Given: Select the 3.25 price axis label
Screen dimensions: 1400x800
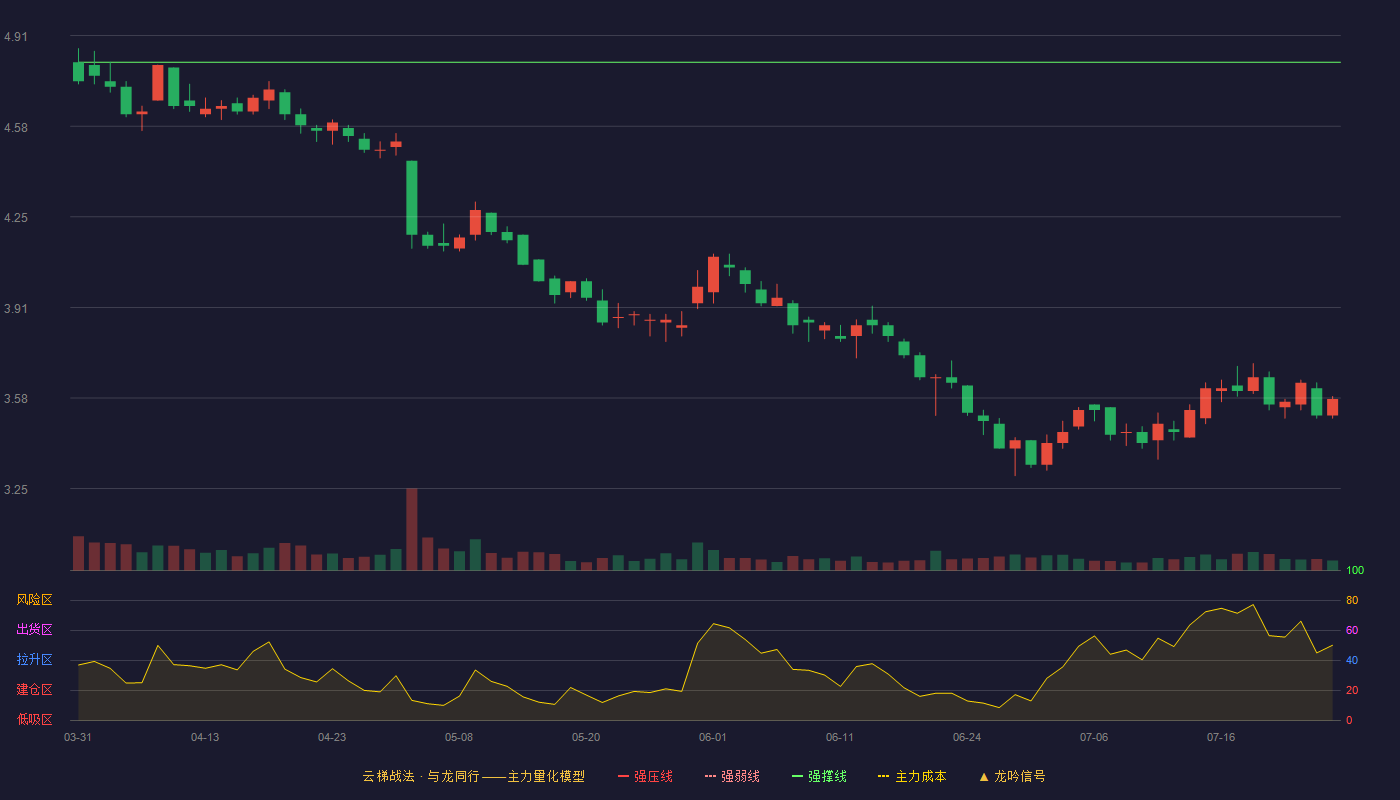Looking at the screenshot, I should point(16,490).
